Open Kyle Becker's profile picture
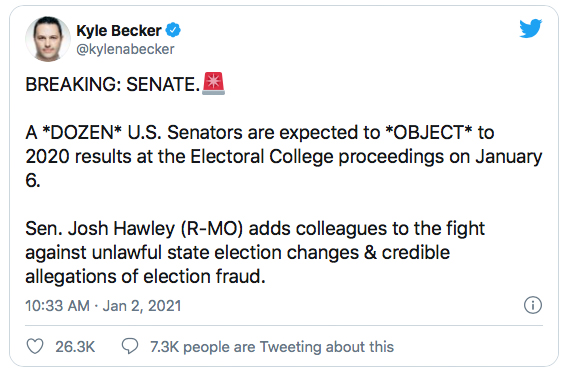Viewport: 564px width, 372px height. [x=48, y=39]
